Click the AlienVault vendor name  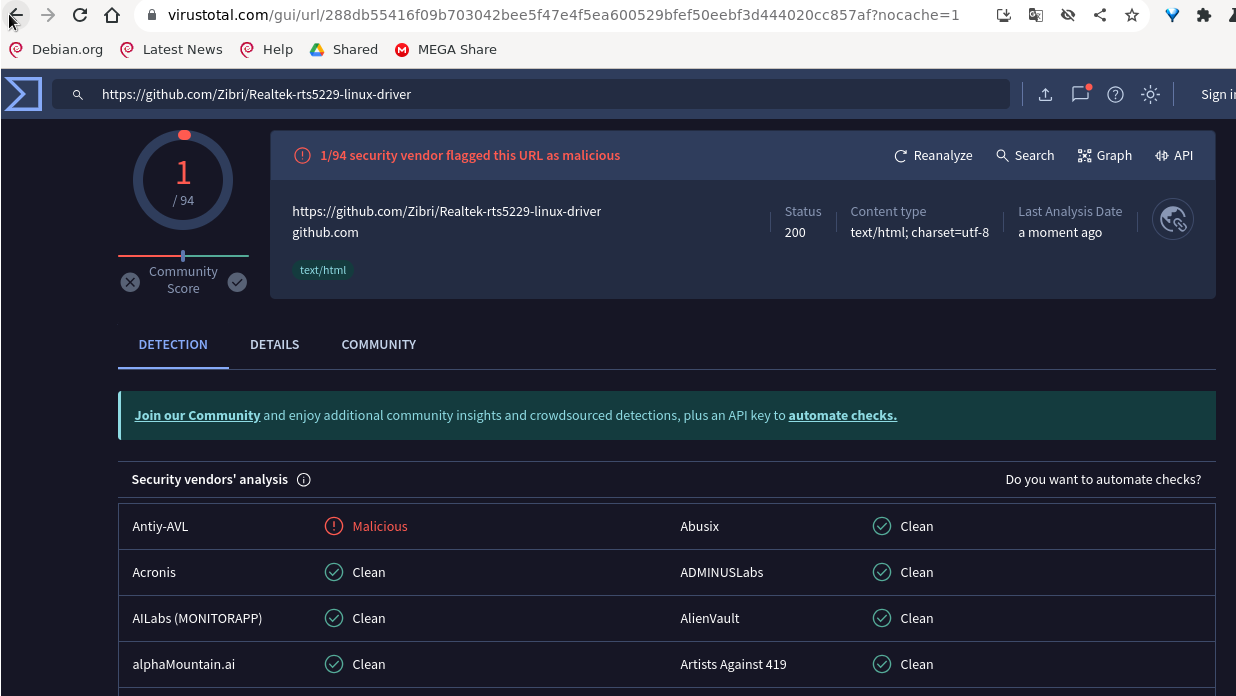[710, 618]
